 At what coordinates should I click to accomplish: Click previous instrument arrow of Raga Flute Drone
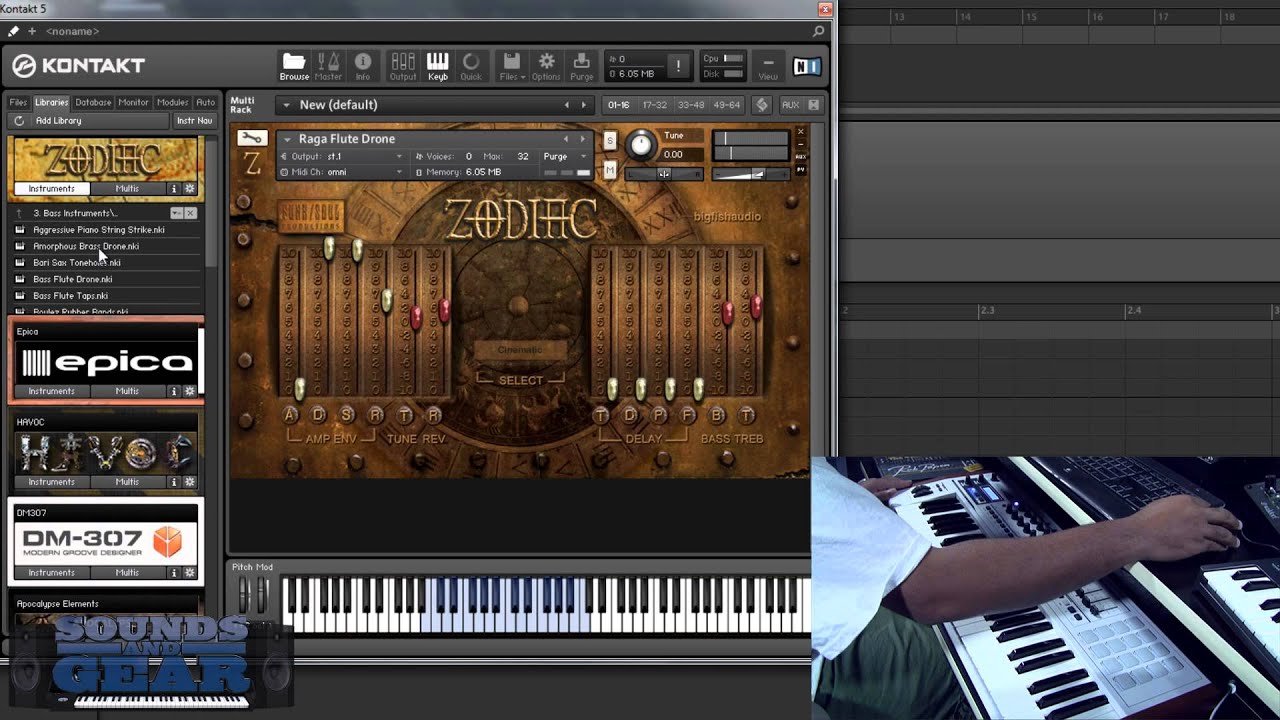click(566, 139)
